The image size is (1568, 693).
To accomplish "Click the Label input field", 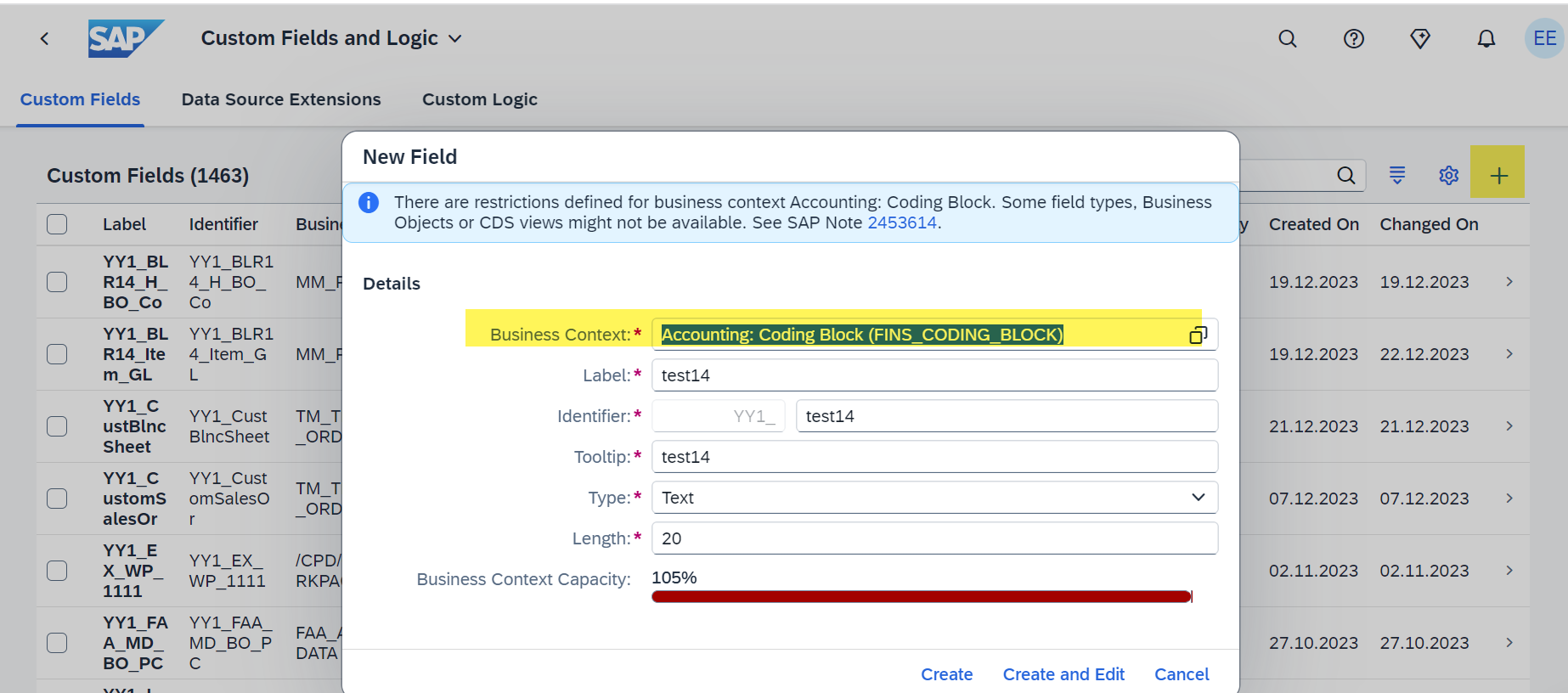I will pos(934,375).
